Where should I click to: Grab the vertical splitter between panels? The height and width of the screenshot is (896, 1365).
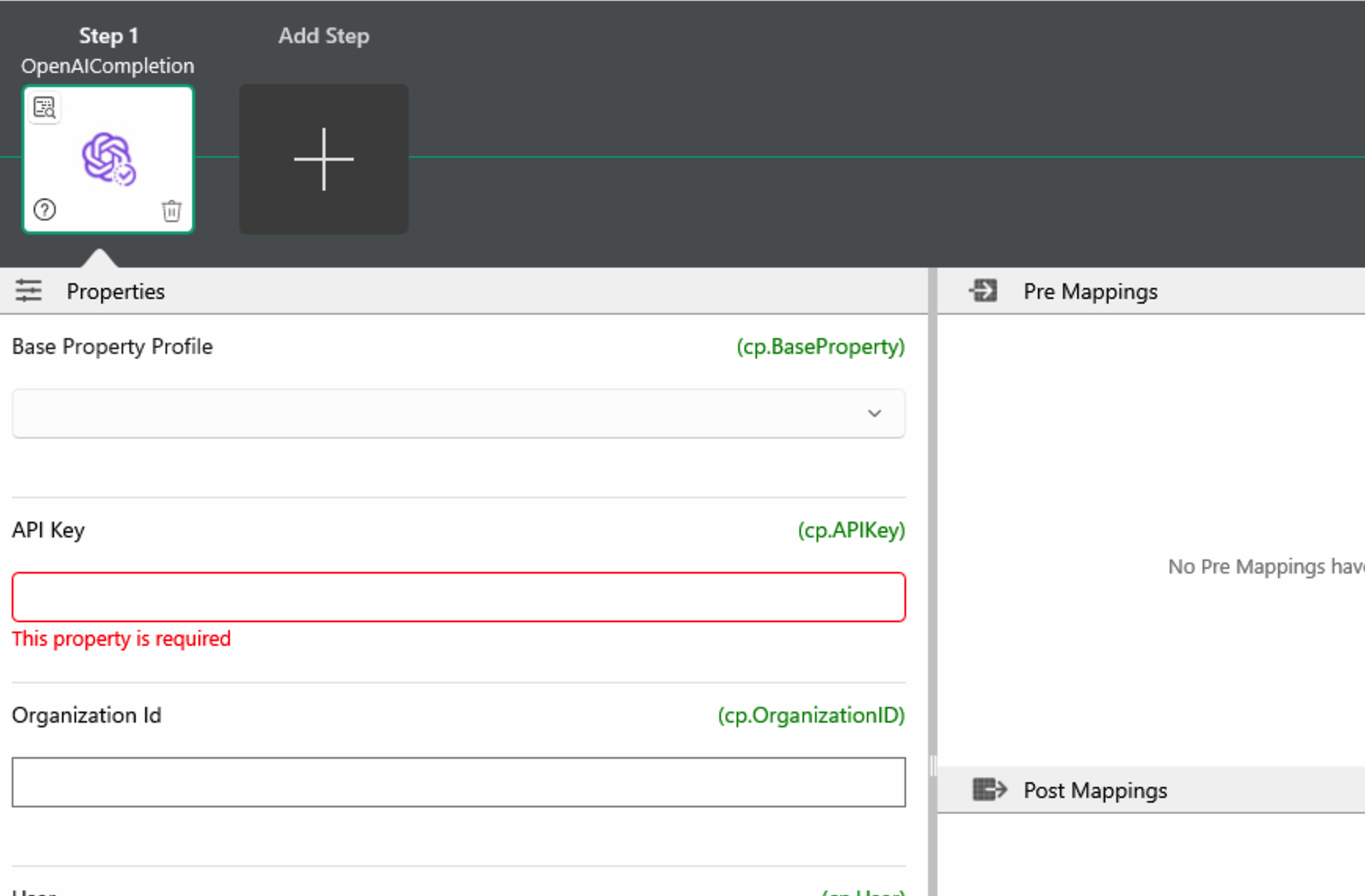932,765
